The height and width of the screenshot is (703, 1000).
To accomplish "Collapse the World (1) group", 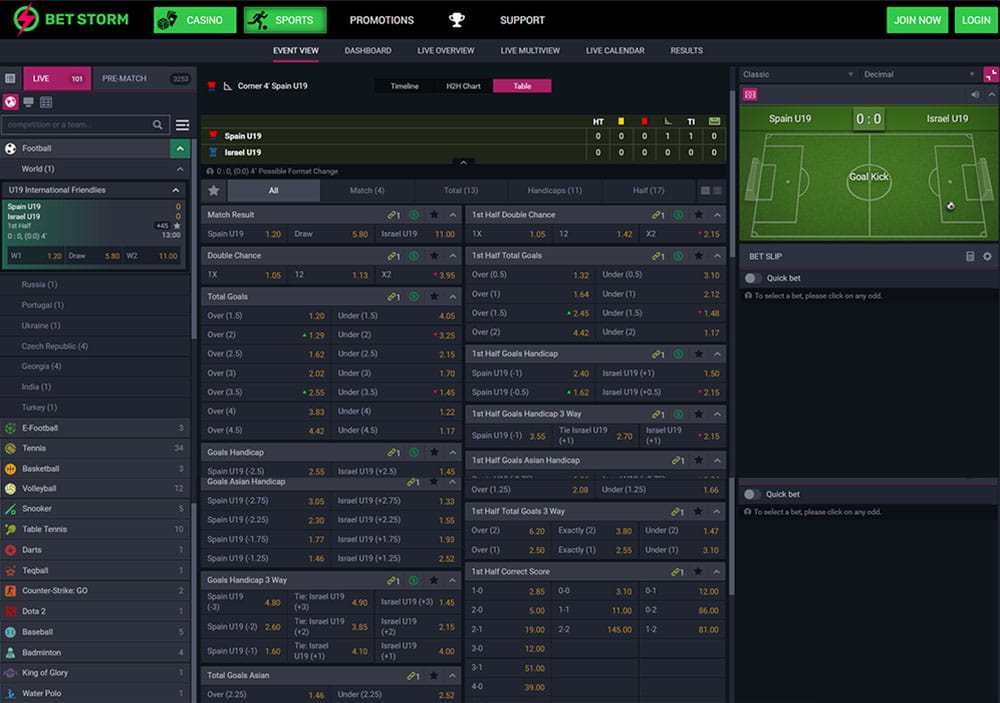I will pos(180,169).
